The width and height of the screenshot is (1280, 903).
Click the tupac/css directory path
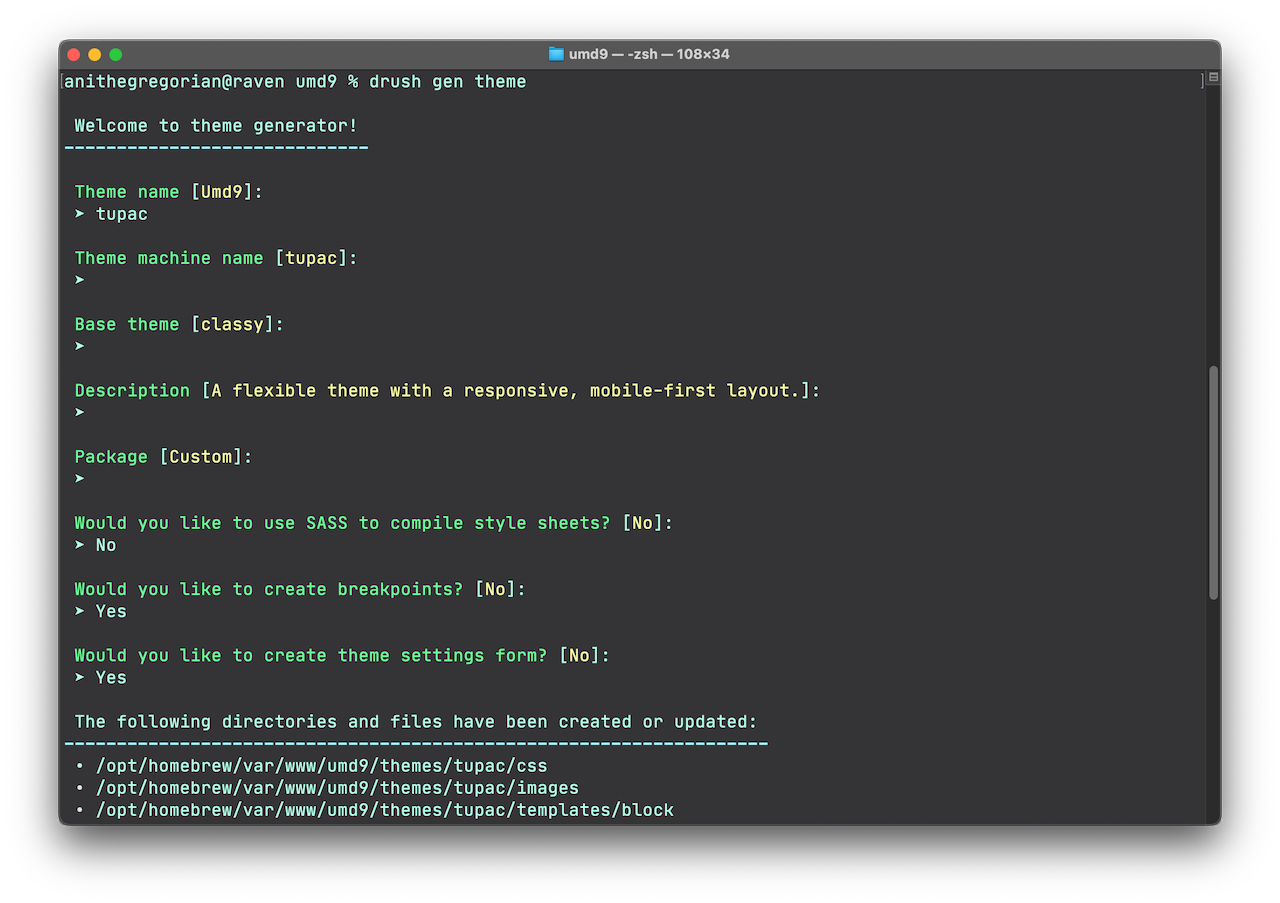click(320, 765)
